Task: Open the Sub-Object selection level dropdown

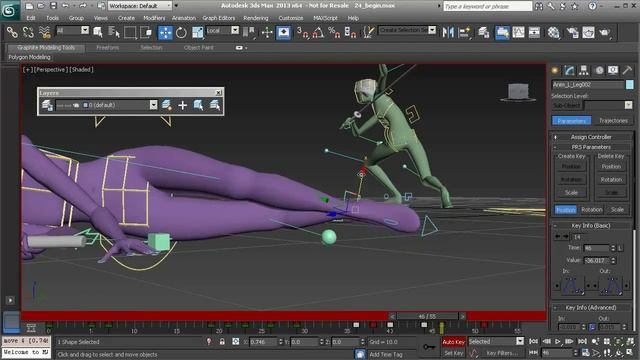Action: pos(628,105)
